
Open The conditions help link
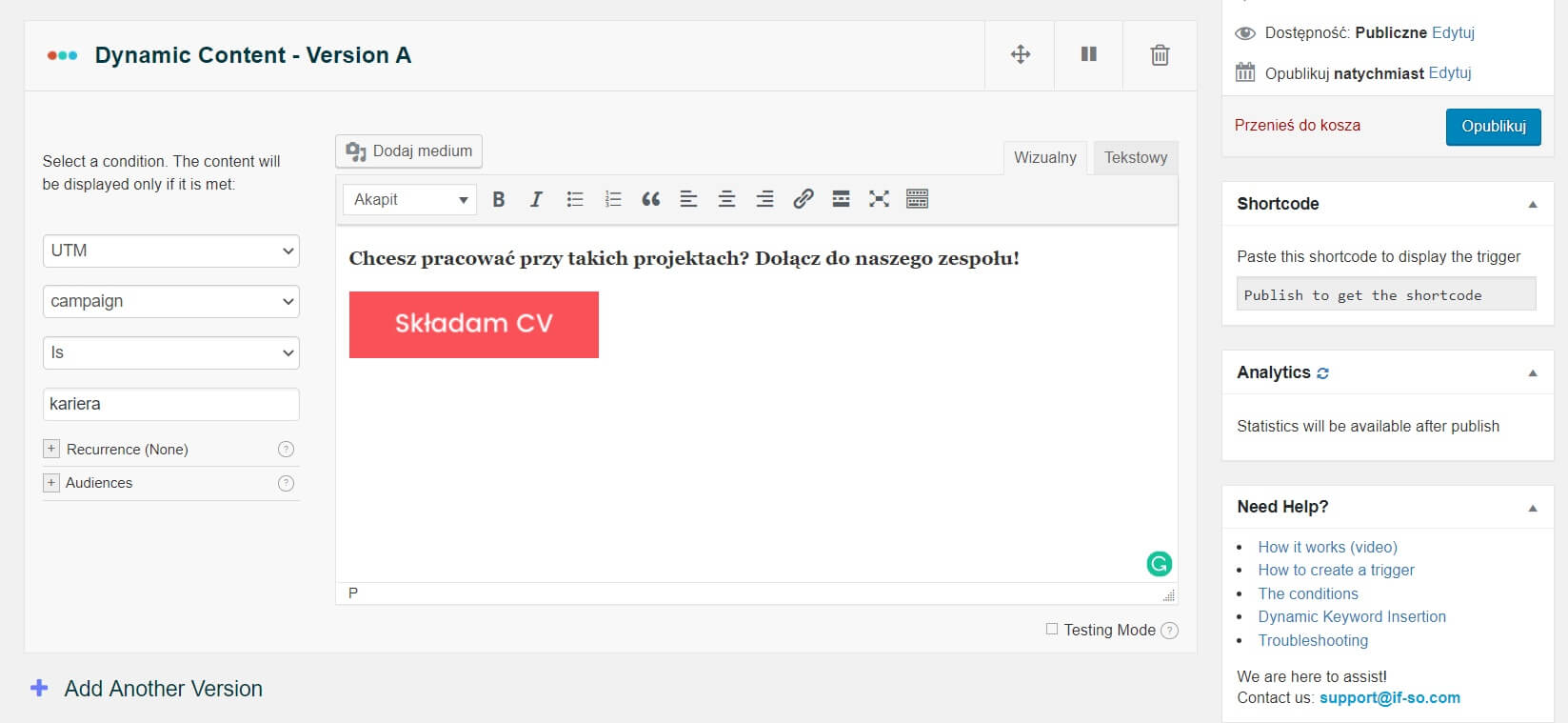point(1308,593)
